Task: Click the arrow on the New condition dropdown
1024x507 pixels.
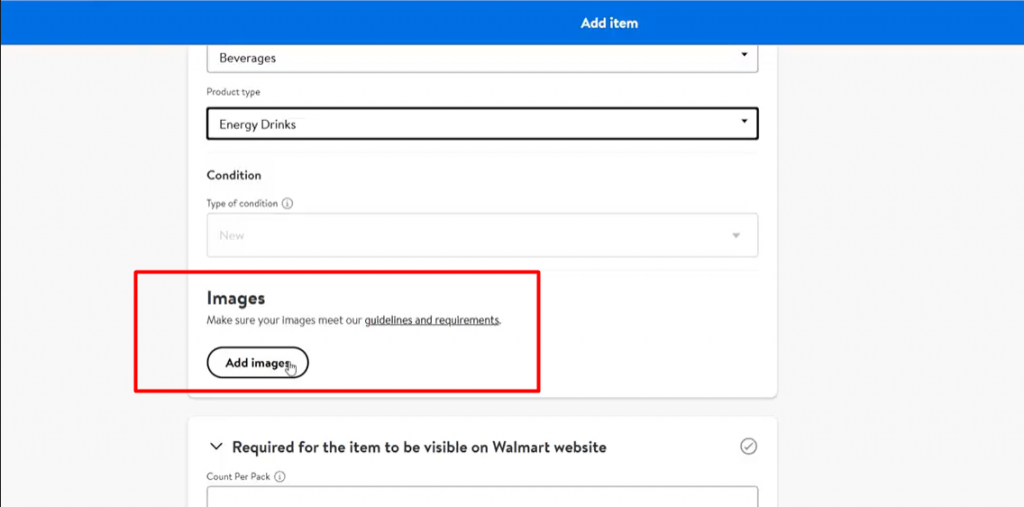Action: (x=736, y=236)
